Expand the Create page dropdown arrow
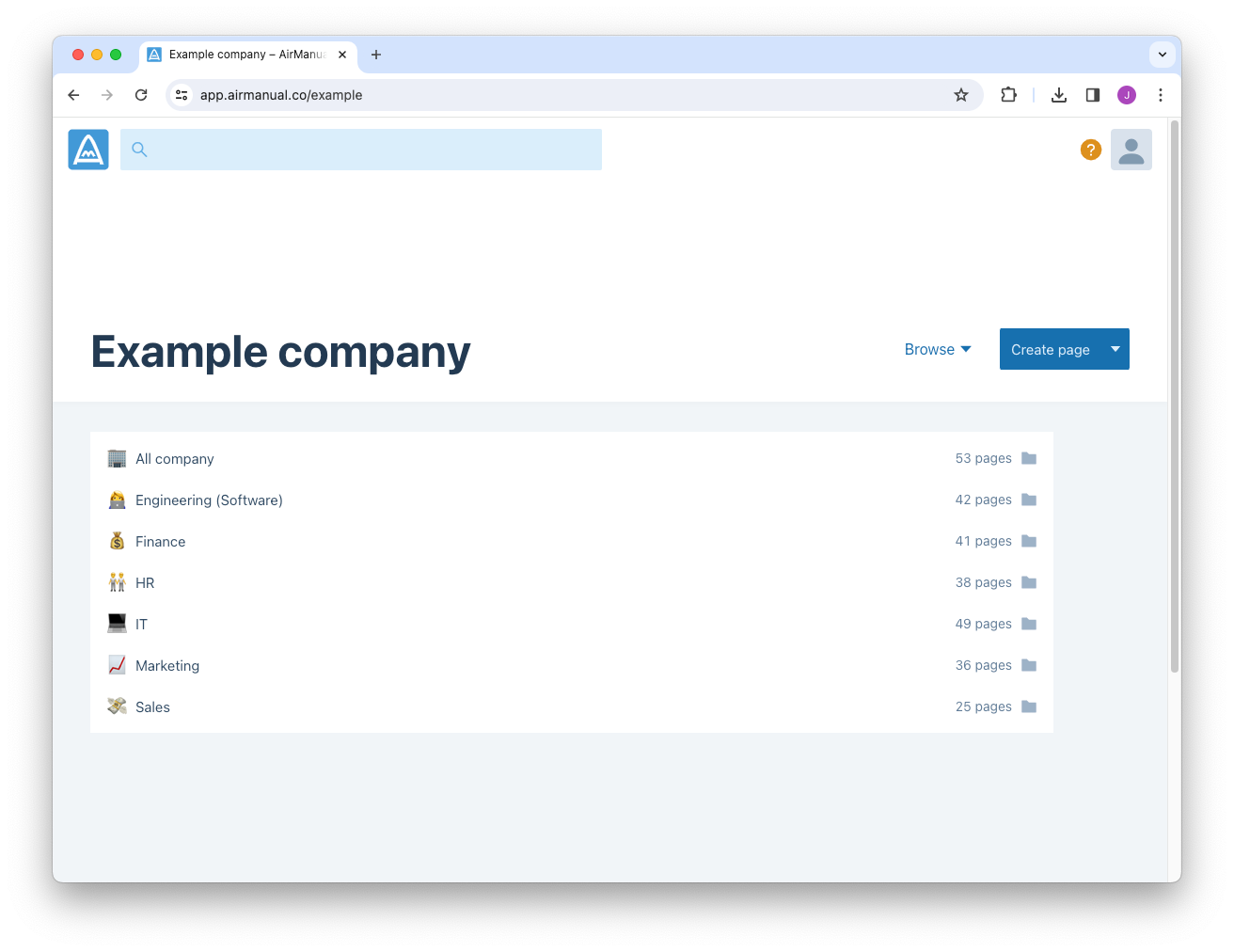Viewport: 1234px width, 952px height. [1115, 349]
